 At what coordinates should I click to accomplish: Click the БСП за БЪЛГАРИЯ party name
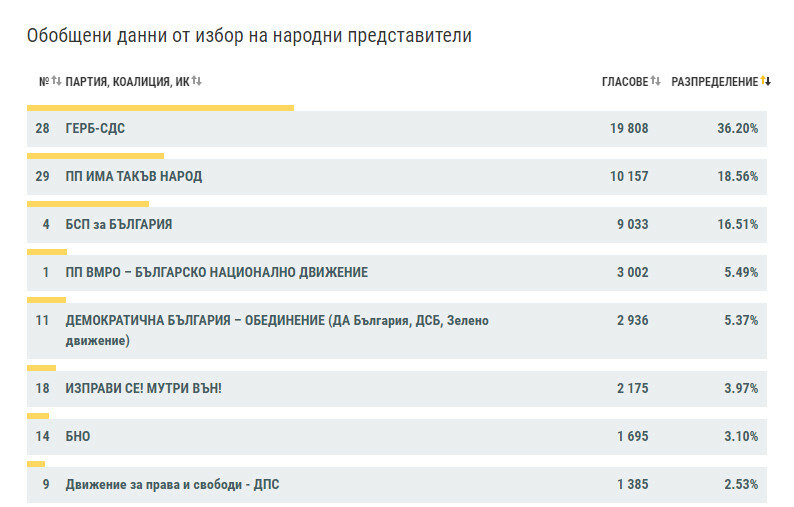coord(118,225)
